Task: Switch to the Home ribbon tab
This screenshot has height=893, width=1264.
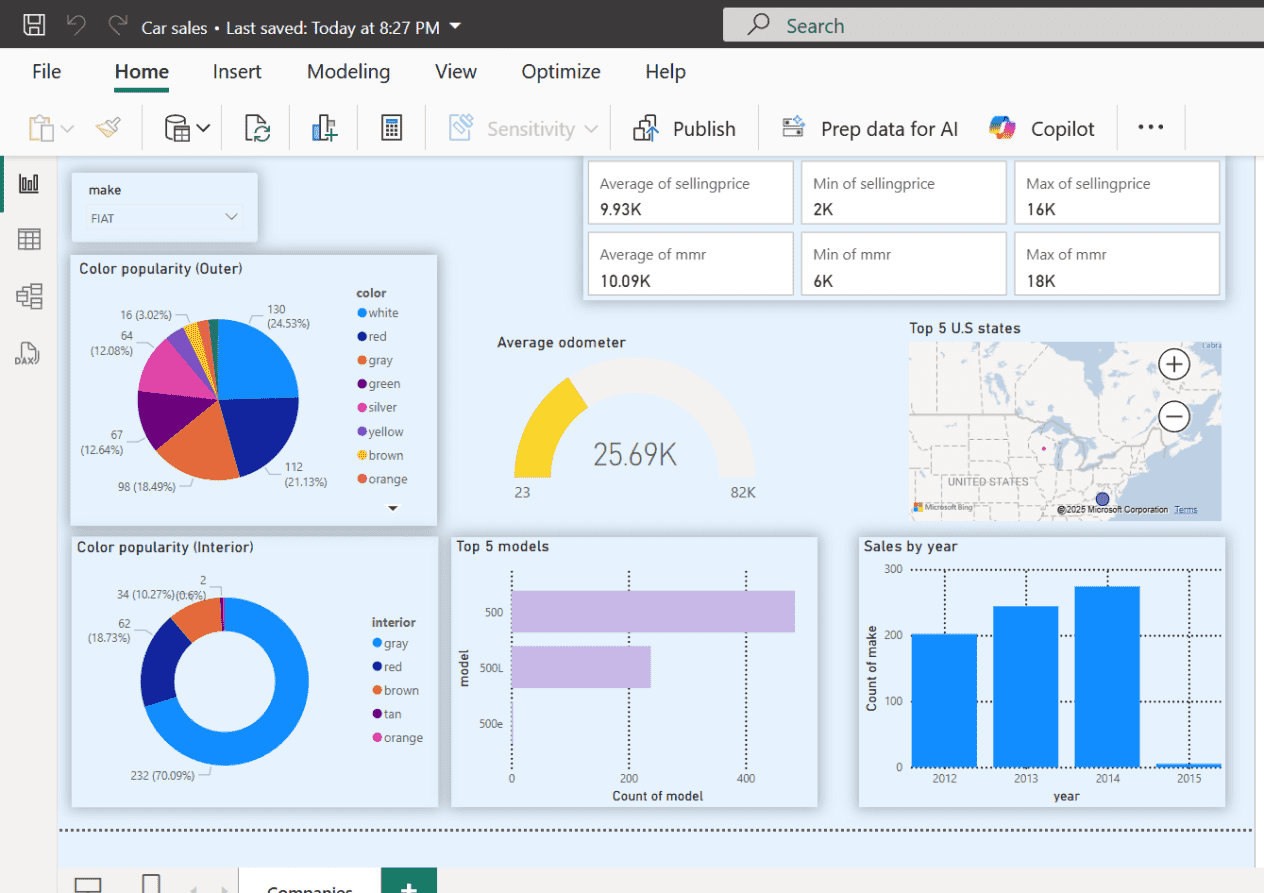Action: click(x=141, y=72)
